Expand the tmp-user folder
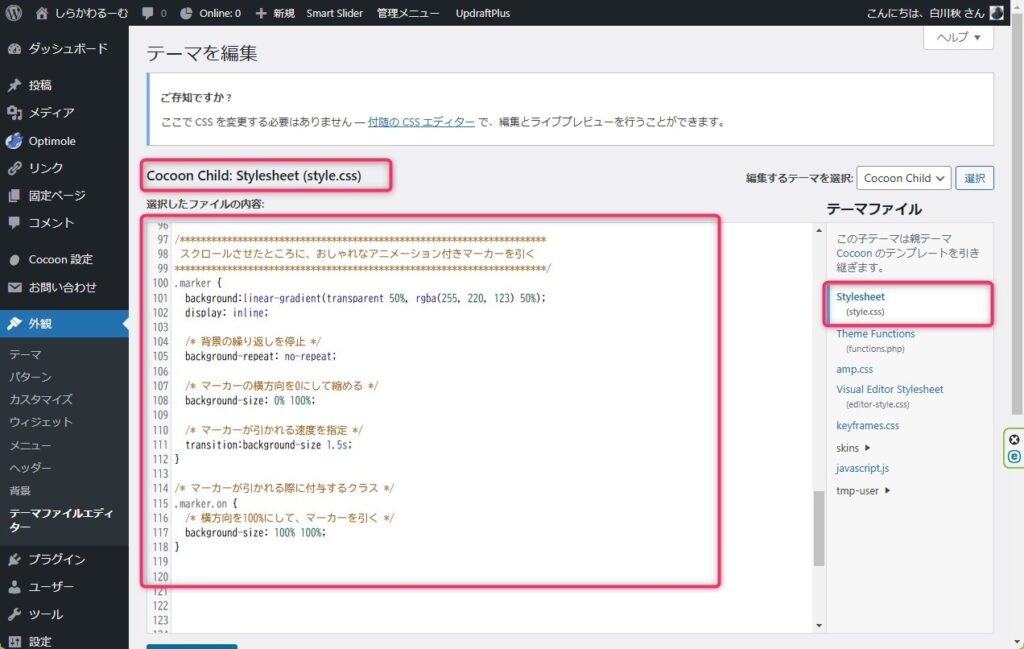This screenshot has height=649, width=1024. click(x=864, y=490)
